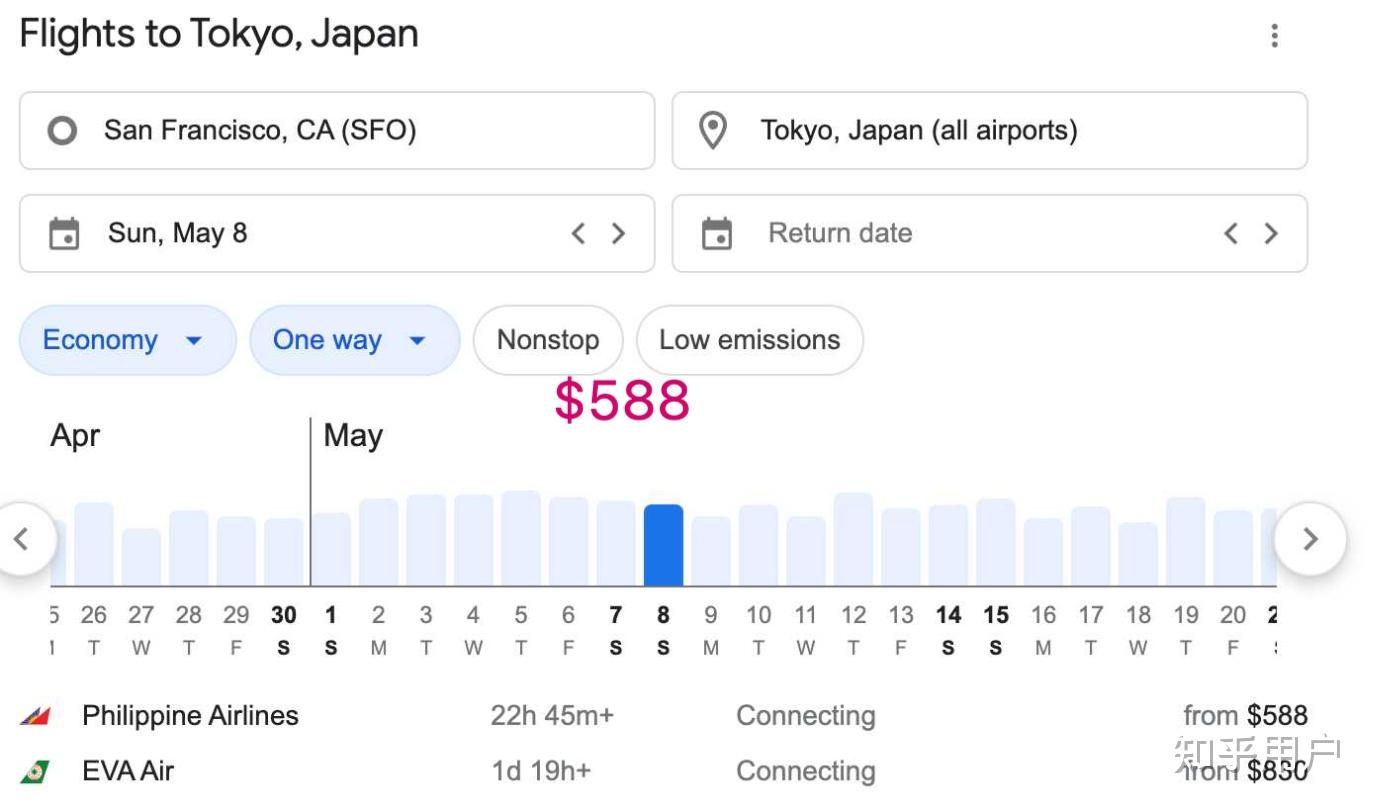This screenshot has width=1380, height=802.
Task: Select the highlighted May 8 price bar
Action: [x=663, y=545]
